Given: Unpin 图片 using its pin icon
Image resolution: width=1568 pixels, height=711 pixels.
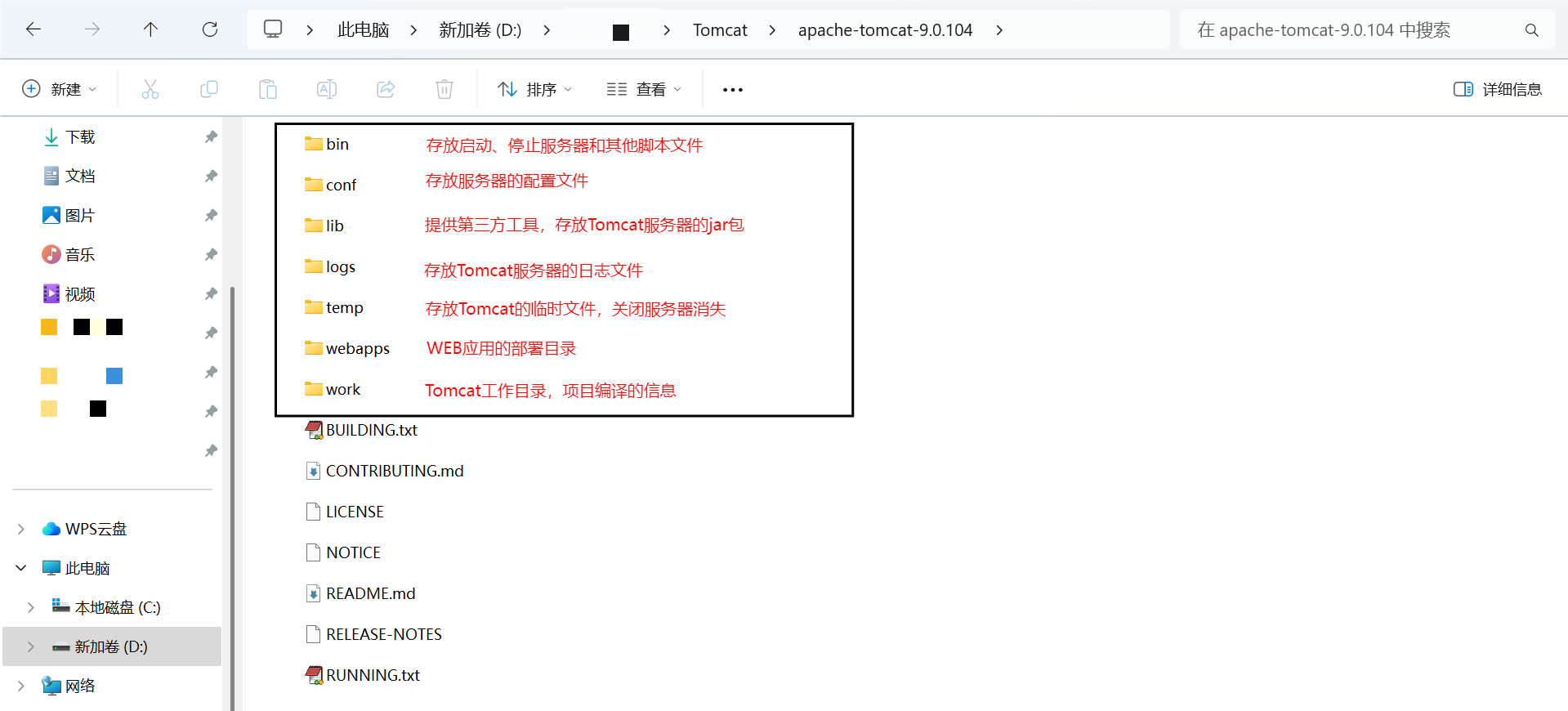Looking at the screenshot, I should (x=211, y=216).
